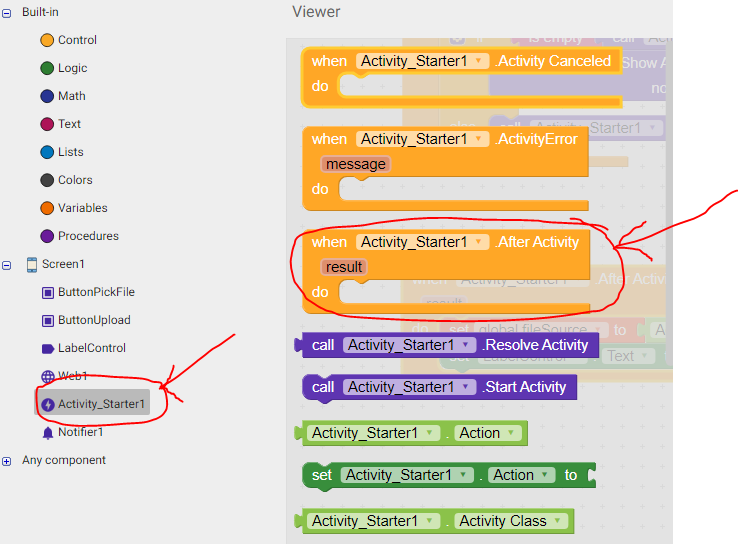Open component dropdown in ActivityError block

479,139
